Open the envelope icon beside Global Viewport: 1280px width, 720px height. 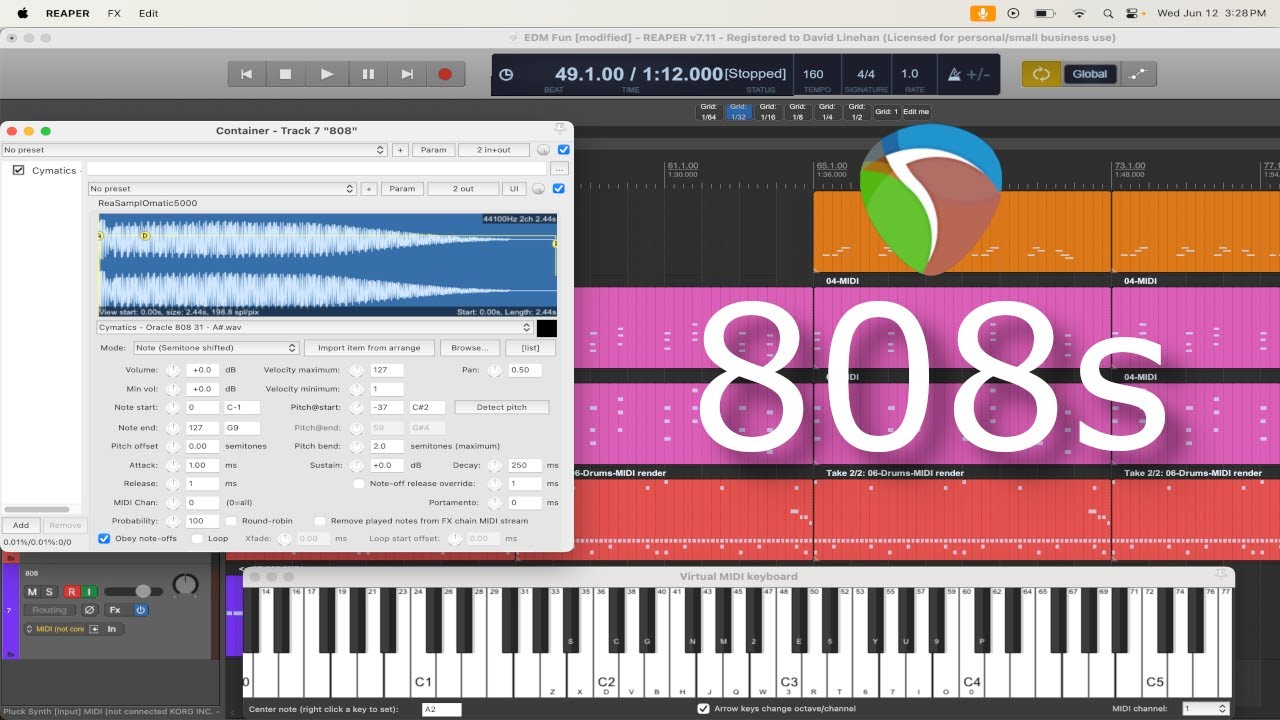pyautogui.click(x=1138, y=74)
